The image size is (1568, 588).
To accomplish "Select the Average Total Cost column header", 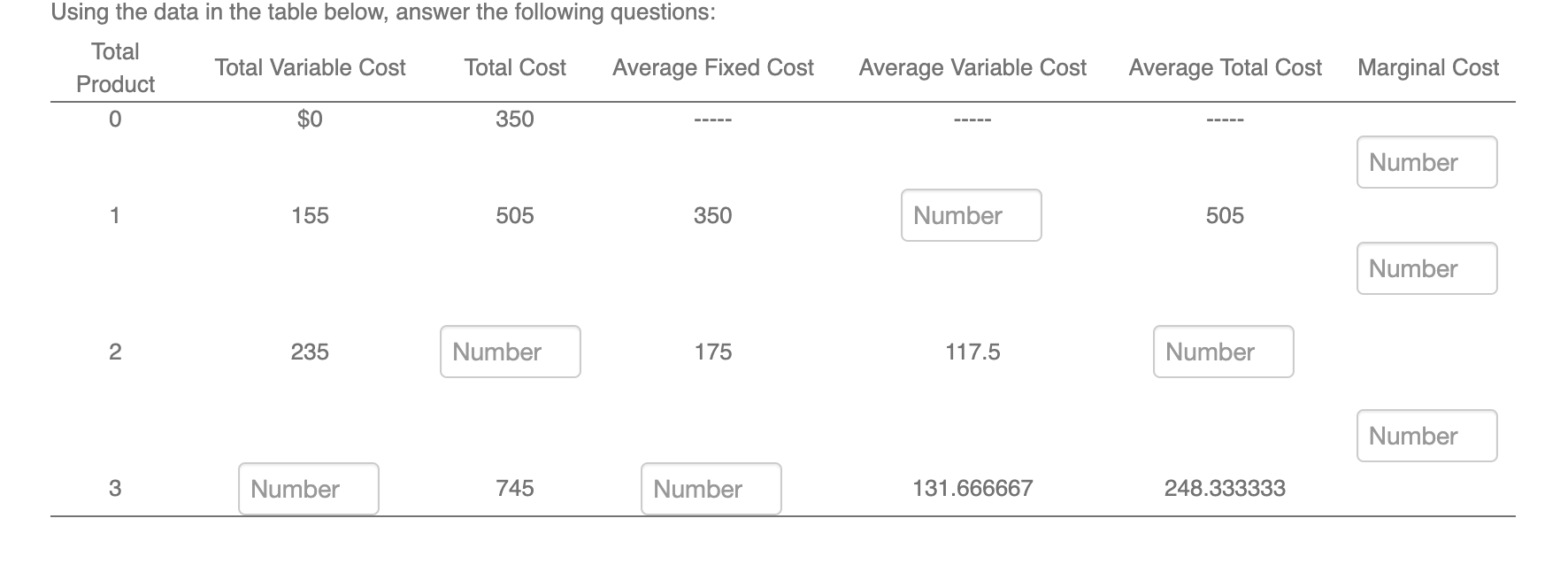I will [x=1226, y=67].
